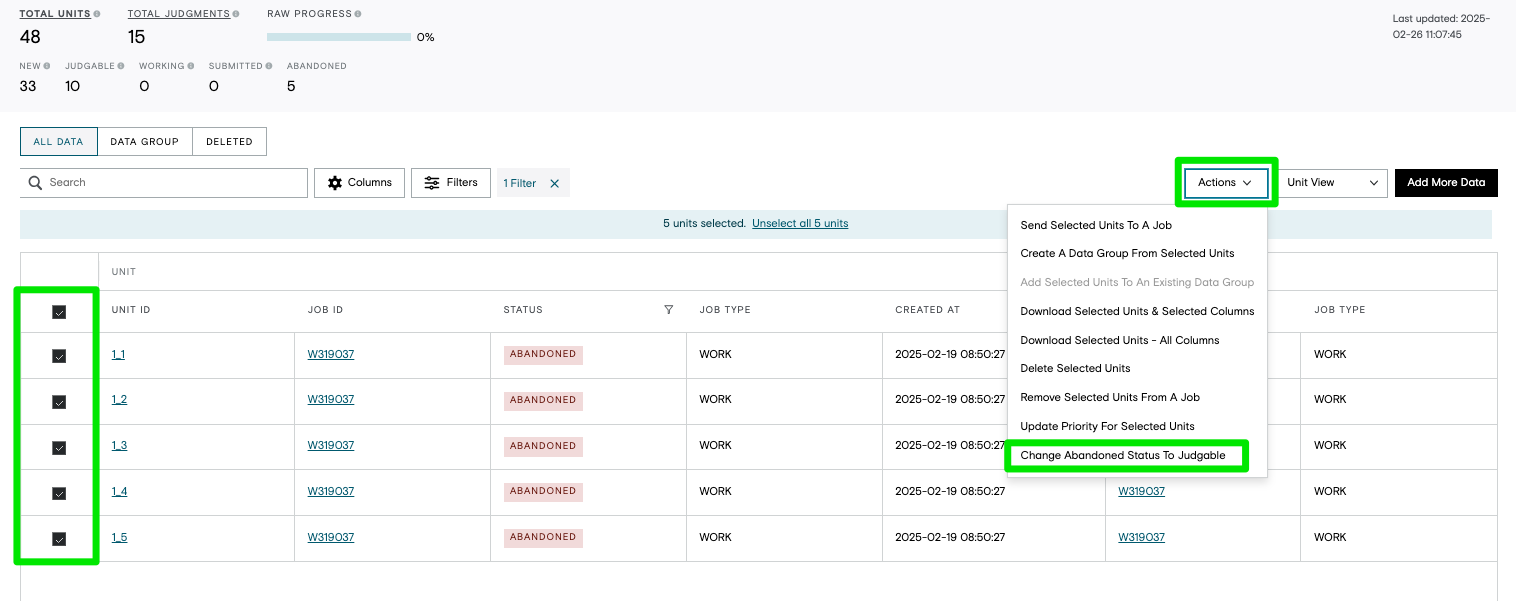
Task: Choose Update Priority For Selected Units
Action: (x=1137, y=426)
